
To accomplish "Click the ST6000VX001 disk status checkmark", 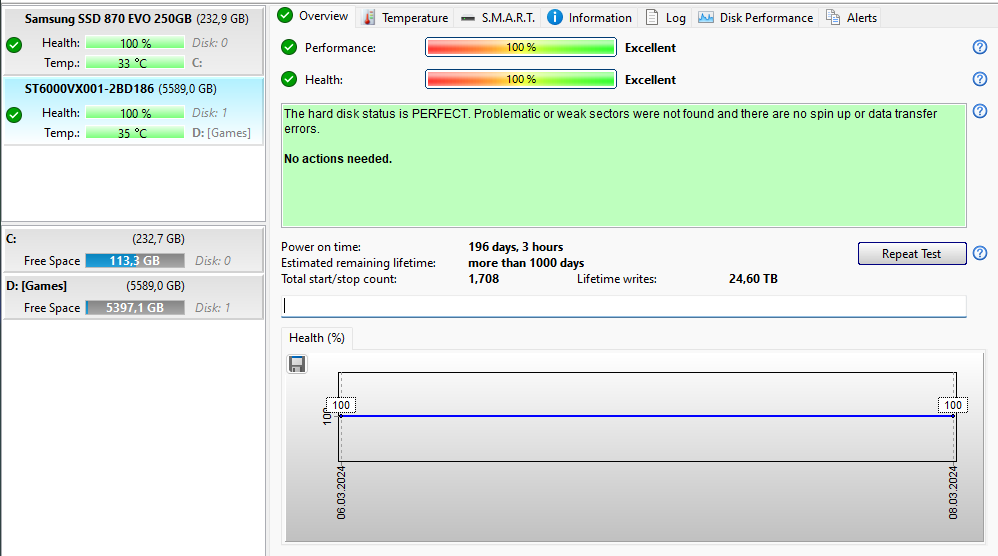I will pos(14,115).
